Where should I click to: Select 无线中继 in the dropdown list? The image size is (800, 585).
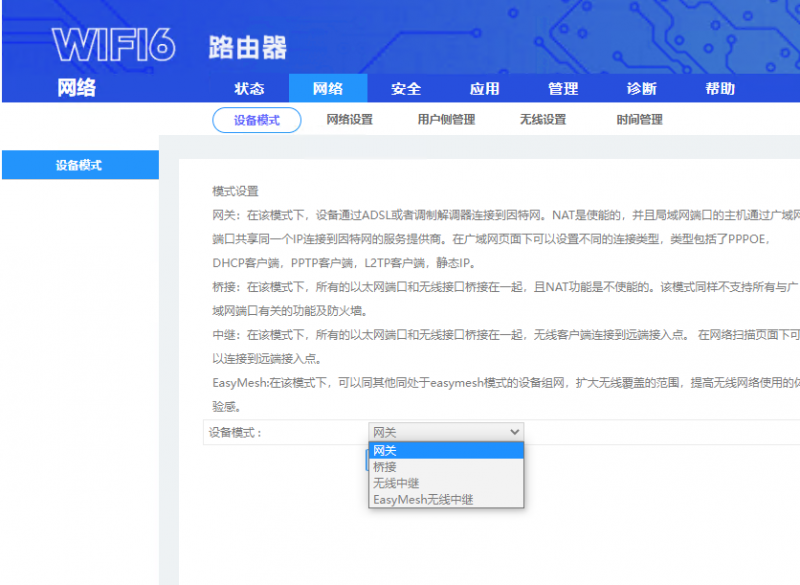pyautogui.click(x=446, y=483)
